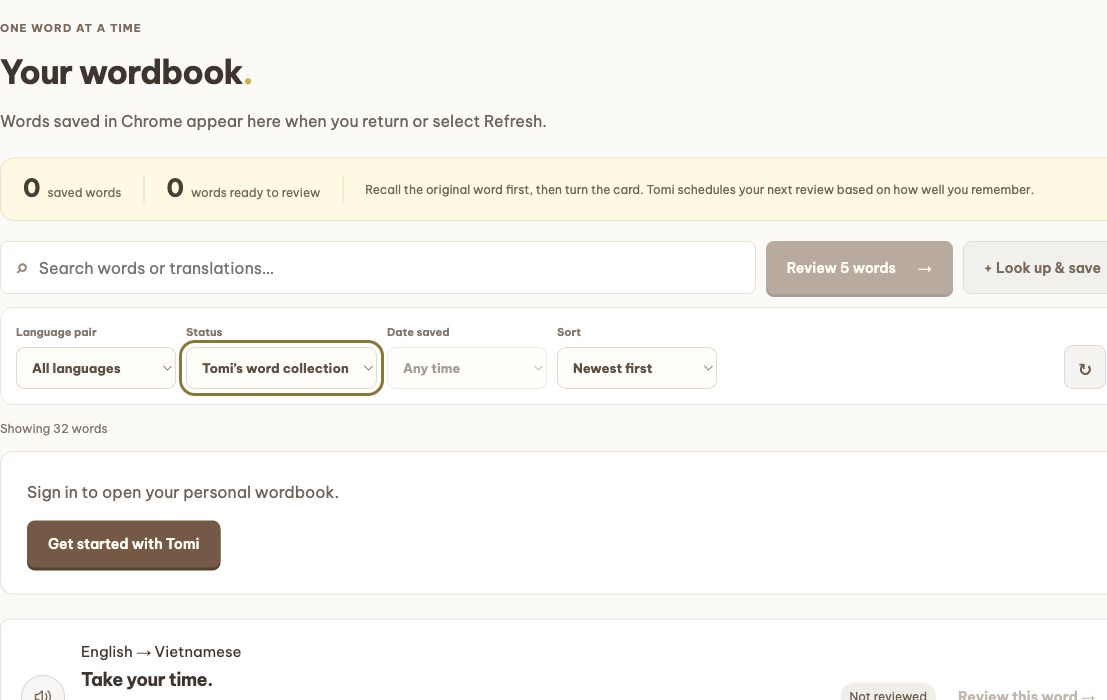Open the Sort Newest first dropdown
This screenshot has width=1107, height=700.
point(637,368)
